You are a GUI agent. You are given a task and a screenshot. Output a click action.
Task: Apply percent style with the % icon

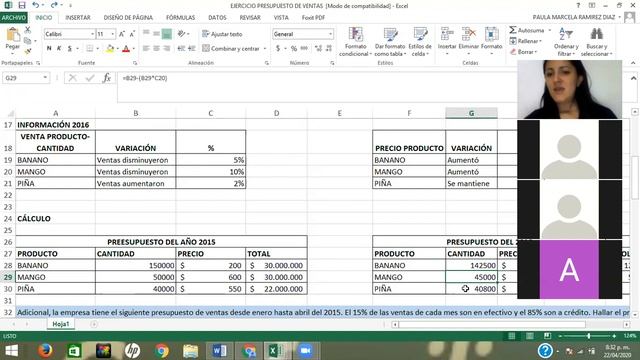click(x=294, y=49)
